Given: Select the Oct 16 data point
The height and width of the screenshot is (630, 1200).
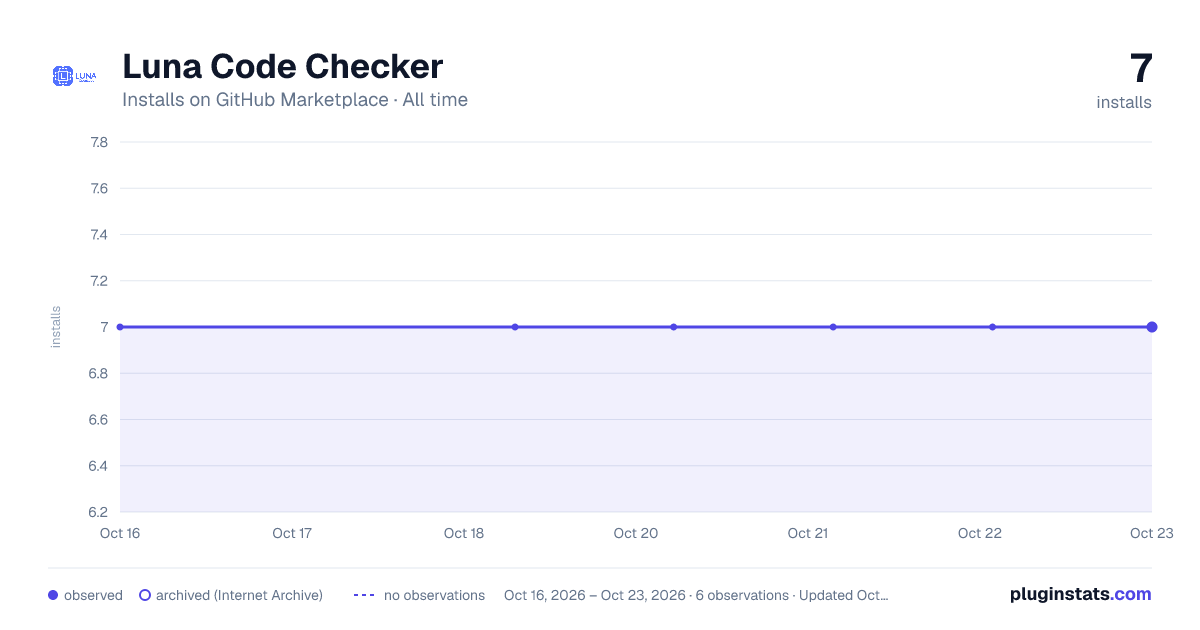Looking at the screenshot, I should click(120, 327).
